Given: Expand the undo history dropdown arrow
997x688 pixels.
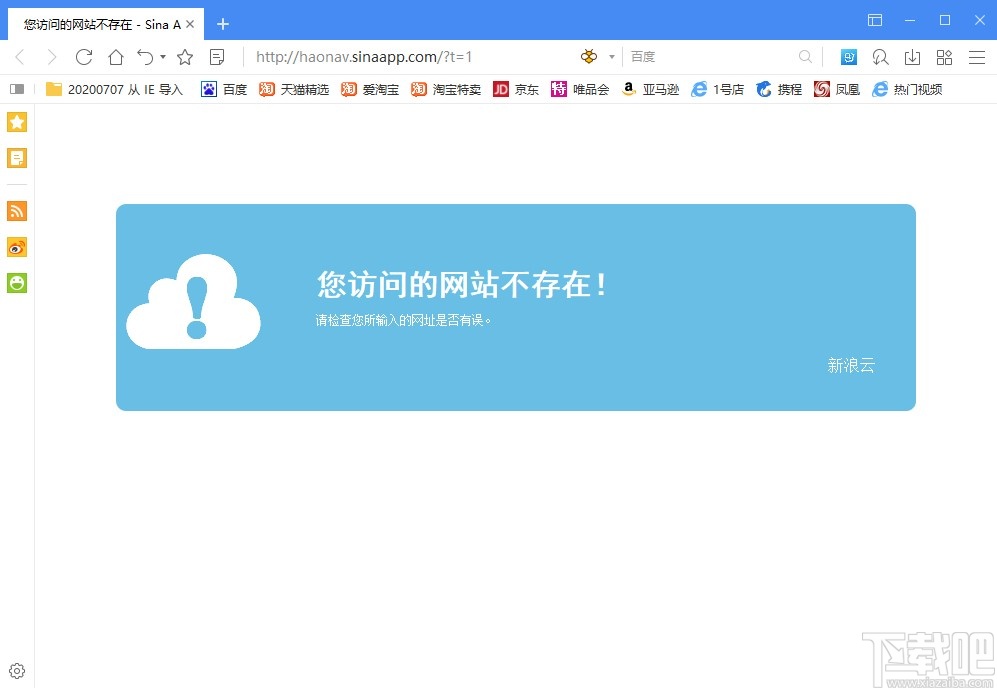Looking at the screenshot, I should pyautogui.click(x=161, y=57).
